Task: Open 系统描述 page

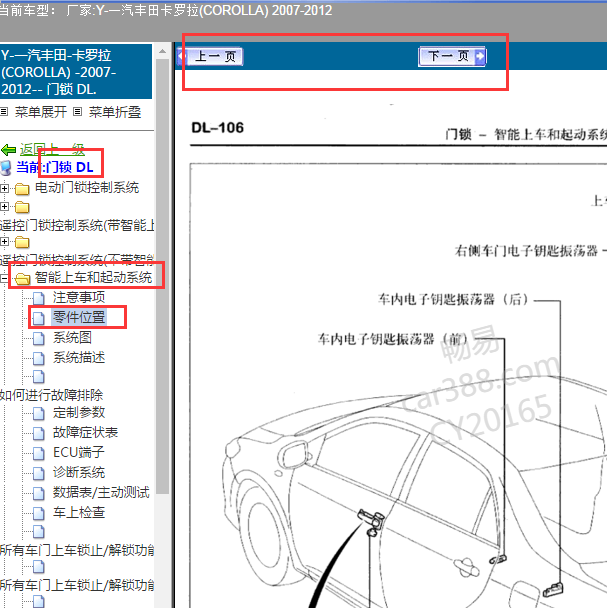Action: pyautogui.click(x=79, y=357)
